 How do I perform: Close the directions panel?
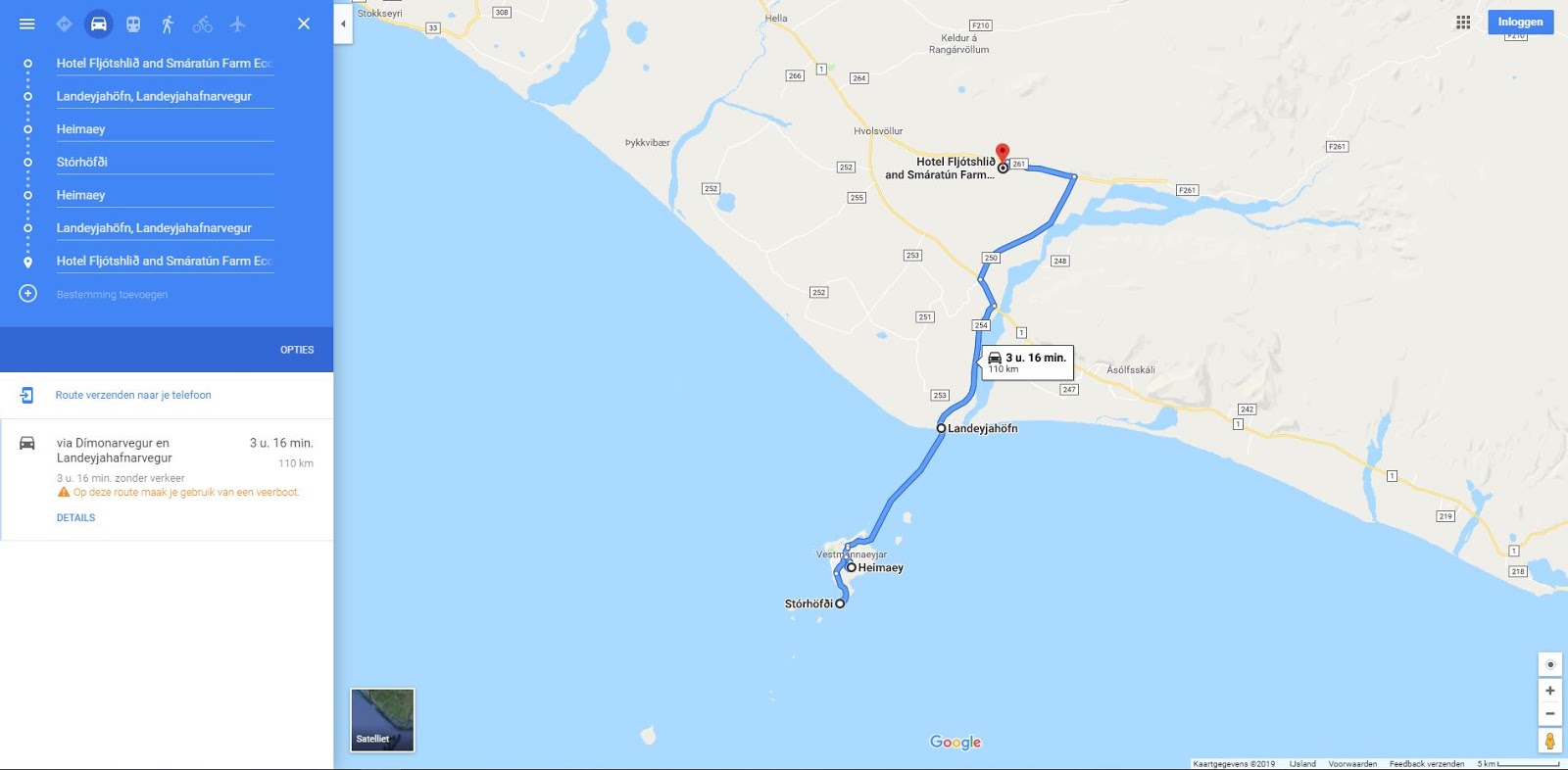tap(304, 24)
